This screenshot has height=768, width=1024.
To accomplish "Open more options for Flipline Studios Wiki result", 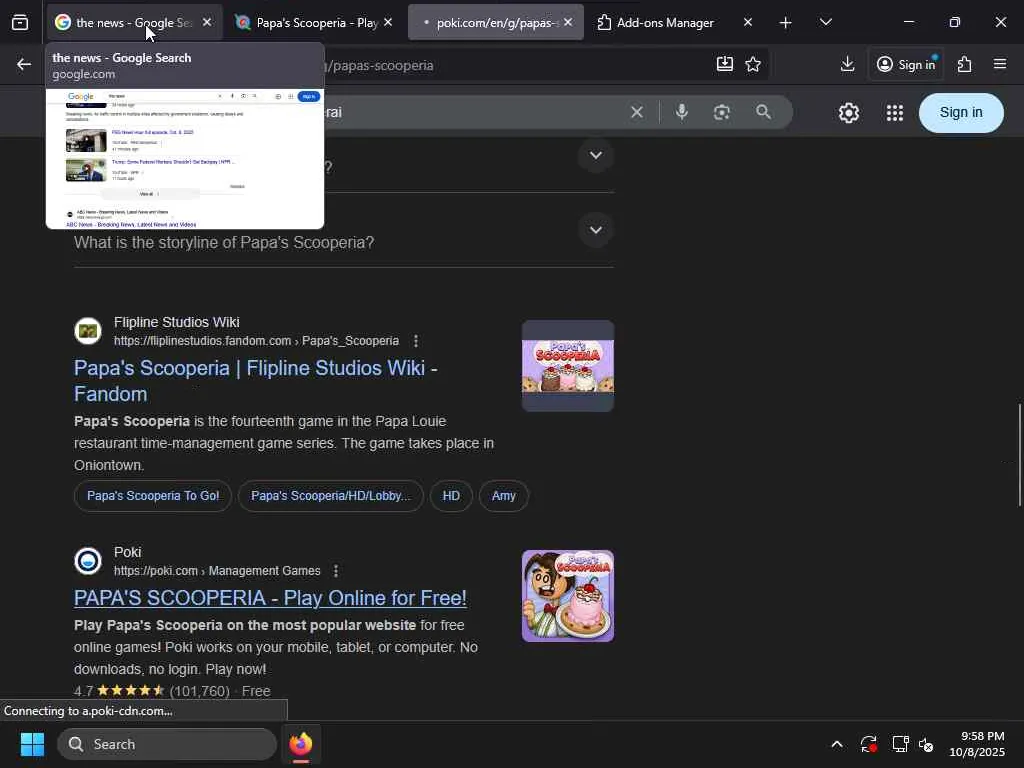I will pyautogui.click(x=416, y=341).
